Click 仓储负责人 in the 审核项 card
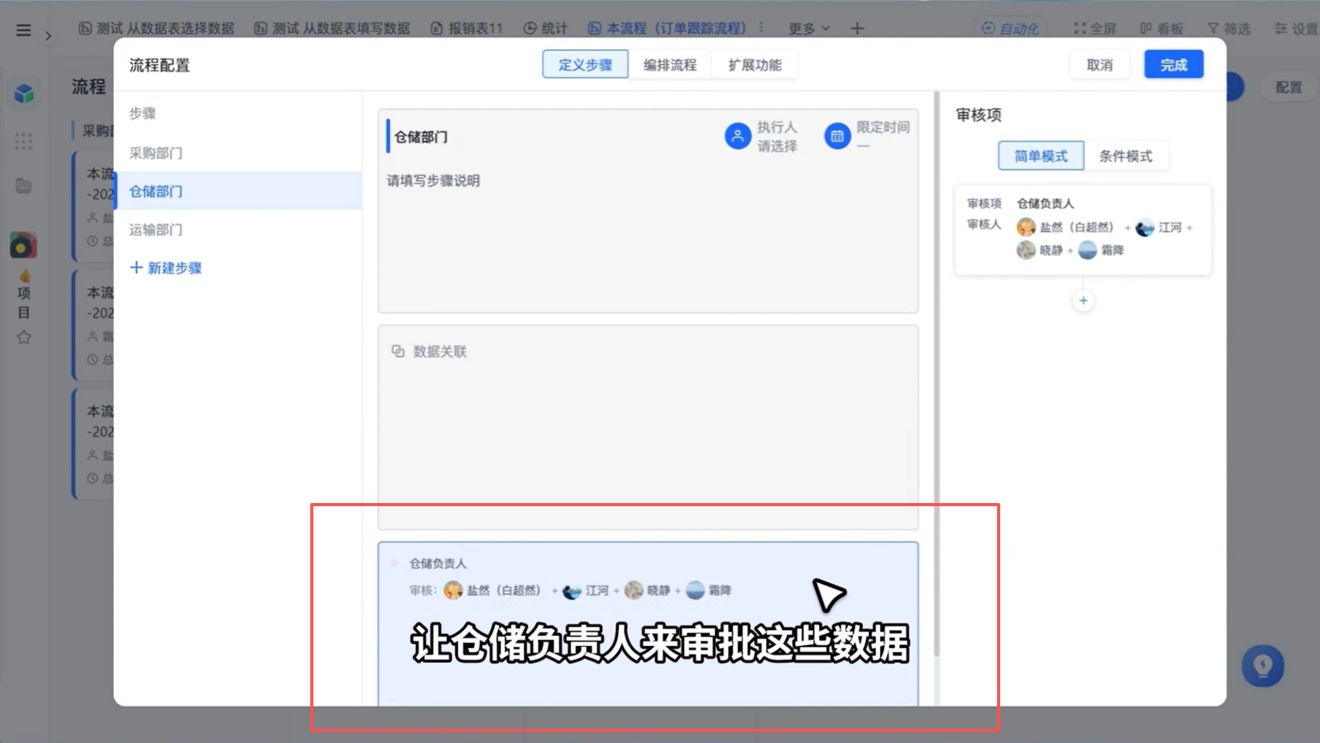 click(1045, 203)
